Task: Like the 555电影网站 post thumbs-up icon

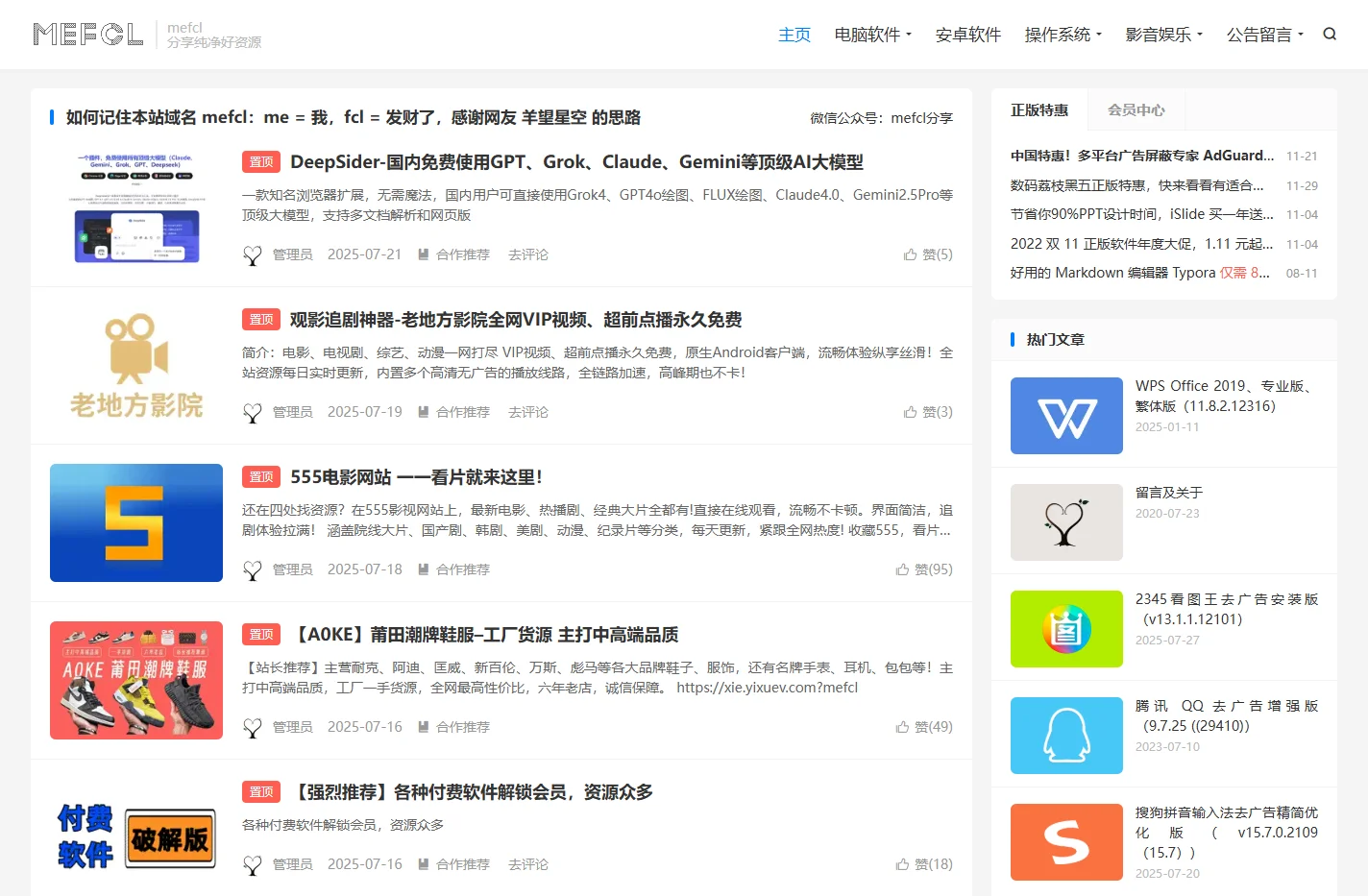Action: pyautogui.click(x=902, y=569)
